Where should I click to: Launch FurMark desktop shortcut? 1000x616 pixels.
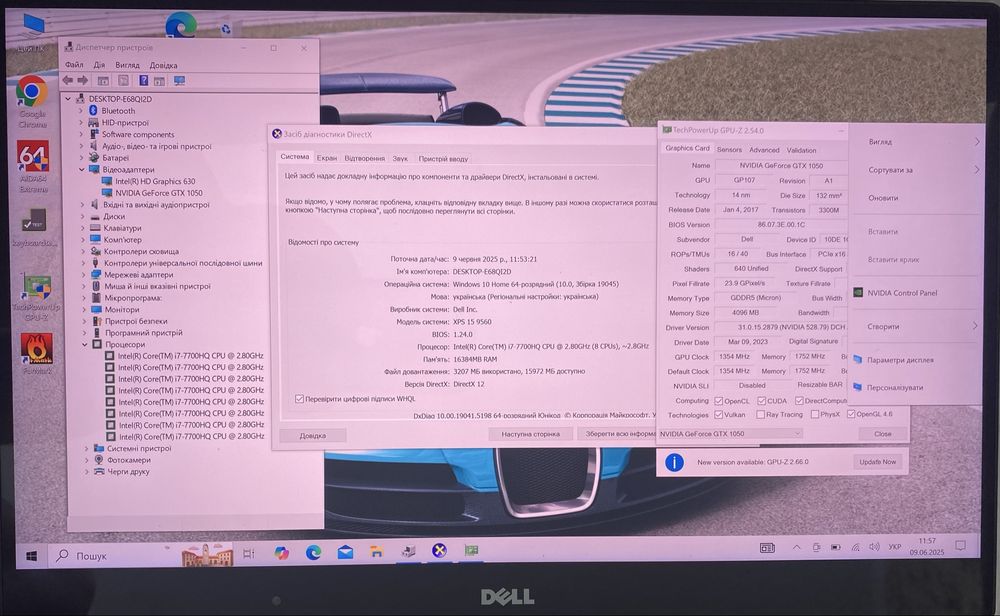pos(37,353)
